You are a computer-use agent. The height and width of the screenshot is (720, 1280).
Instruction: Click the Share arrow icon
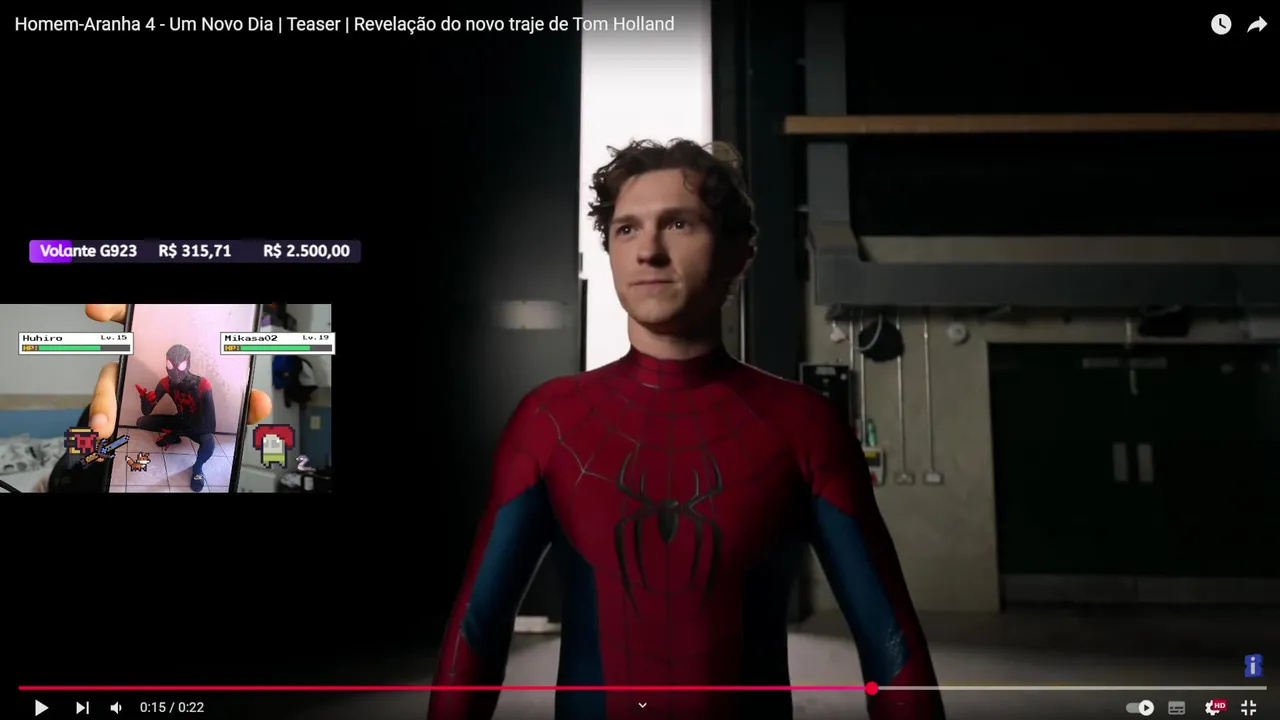(x=1257, y=24)
